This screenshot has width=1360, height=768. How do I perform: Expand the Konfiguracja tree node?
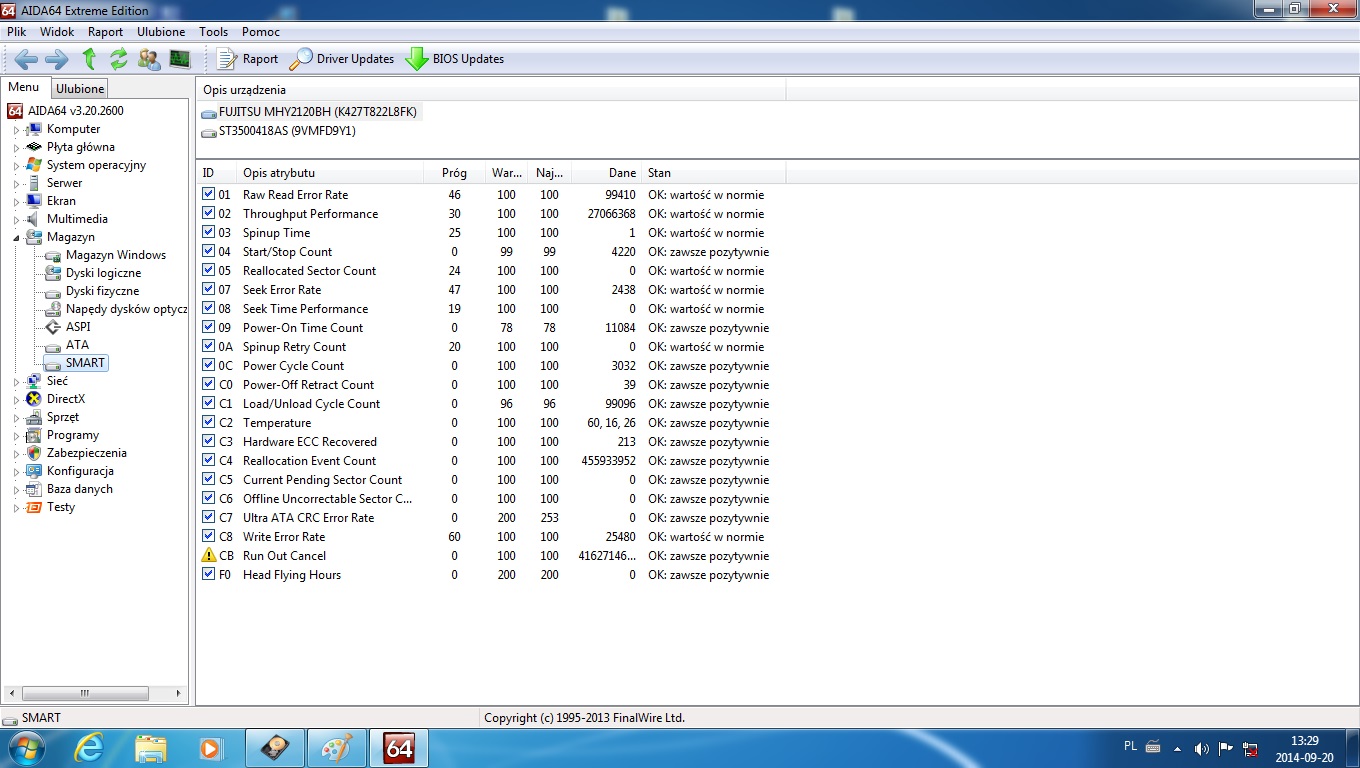point(16,472)
